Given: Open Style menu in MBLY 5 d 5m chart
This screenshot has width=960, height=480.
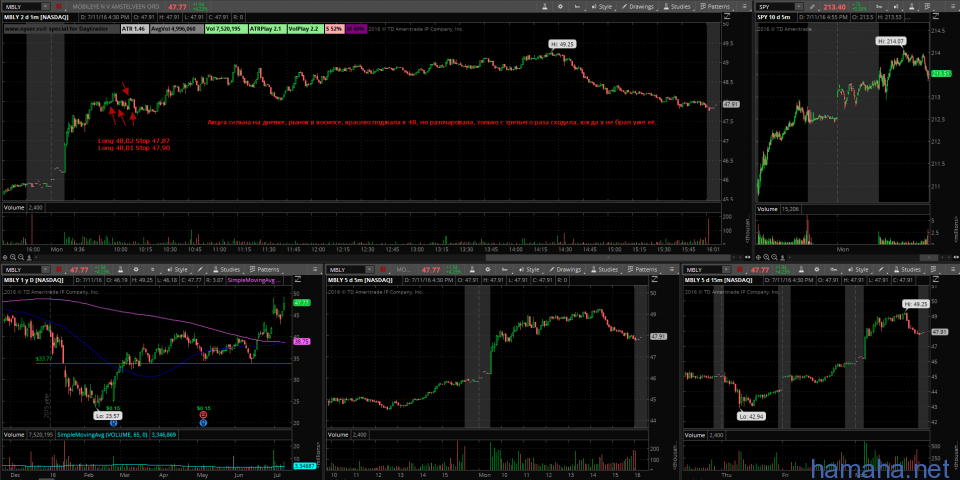Looking at the screenshot, I should pos(530,270).
